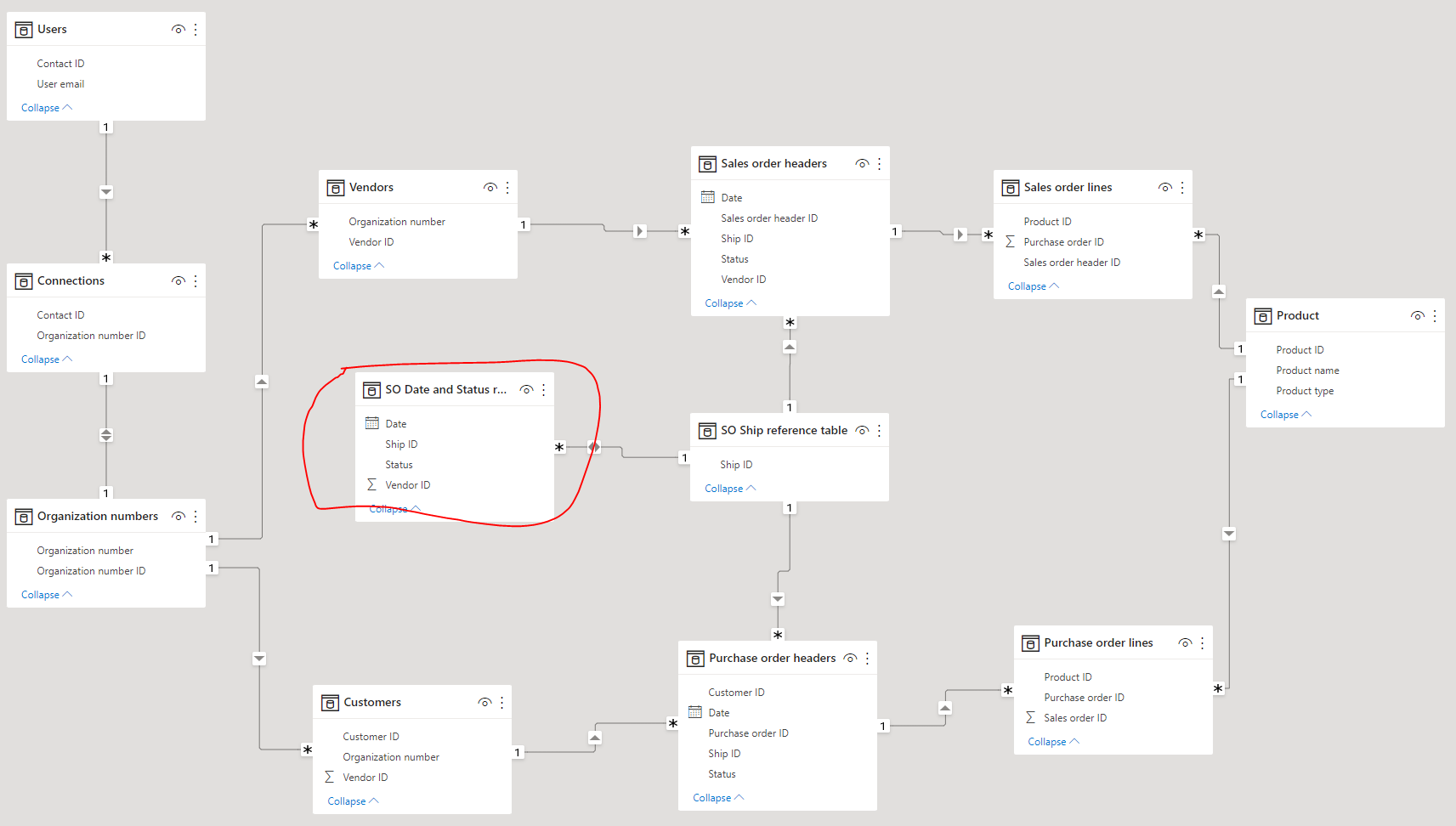Screen dimensions: 1456x826
Task: Open more options for Product table
Action: (1434, 316)
